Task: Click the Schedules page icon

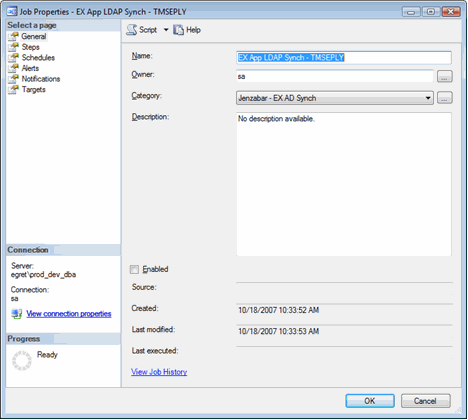Action: point(14,58)
